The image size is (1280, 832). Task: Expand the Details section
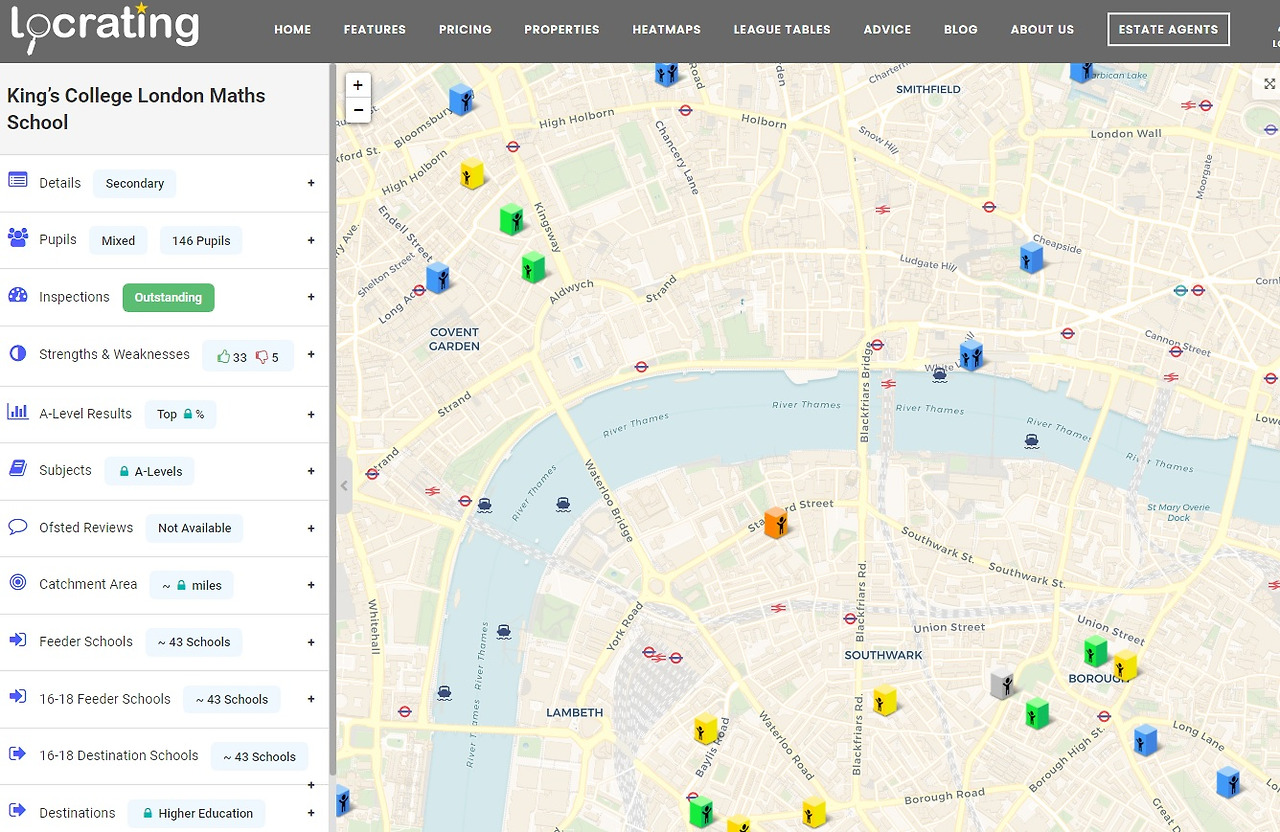tap(311, 183)
